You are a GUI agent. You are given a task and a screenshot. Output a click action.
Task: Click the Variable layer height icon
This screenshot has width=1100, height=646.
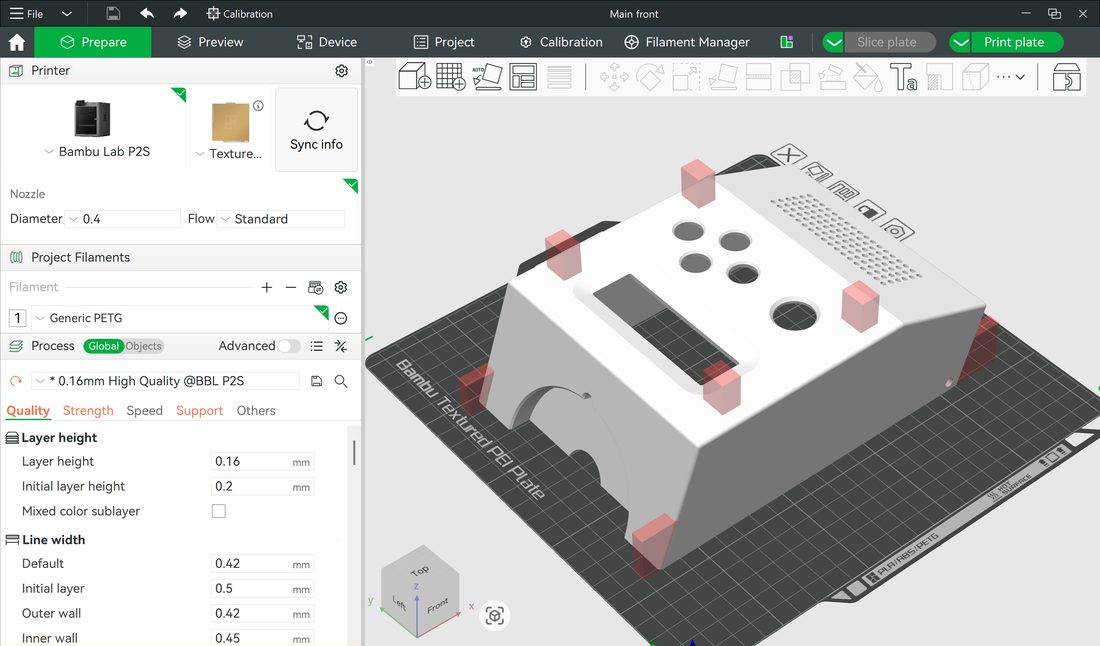click(x=559, y=76)
